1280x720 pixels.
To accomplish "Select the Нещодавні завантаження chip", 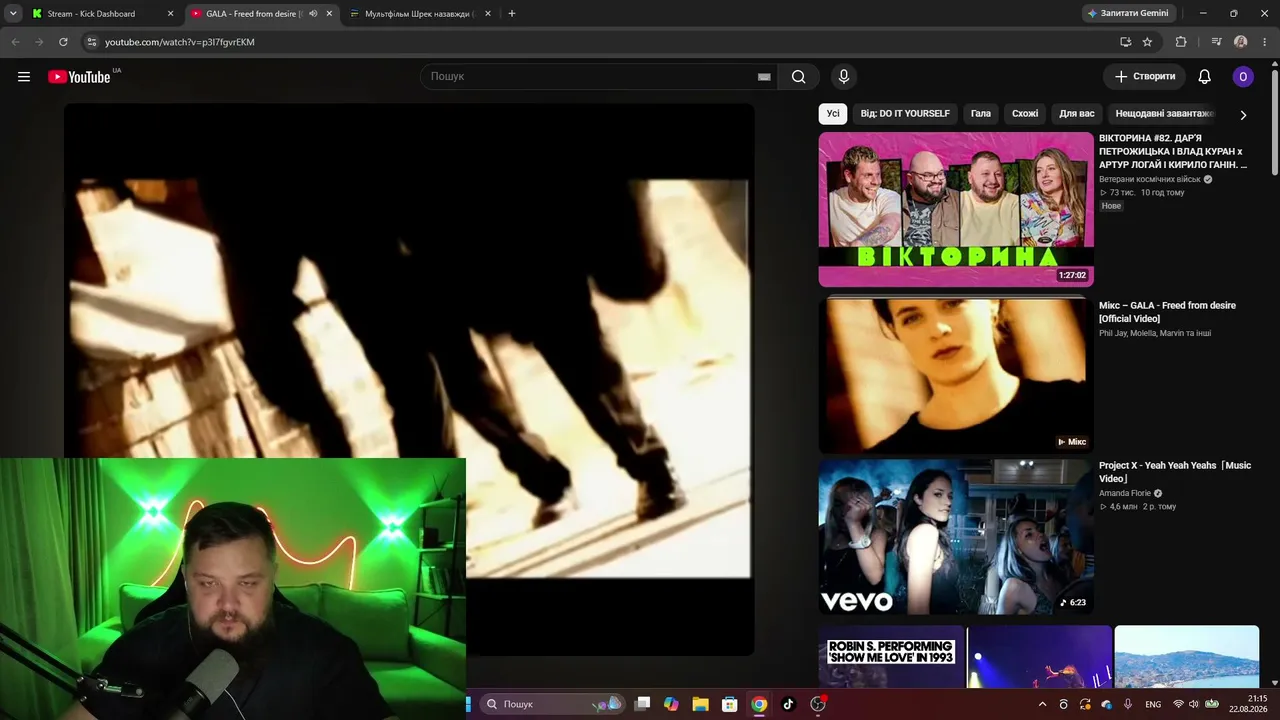I will (x=1165, y=114).
